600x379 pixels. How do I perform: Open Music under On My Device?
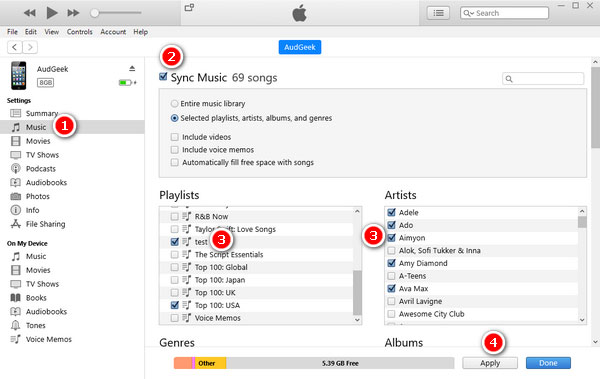36,256
